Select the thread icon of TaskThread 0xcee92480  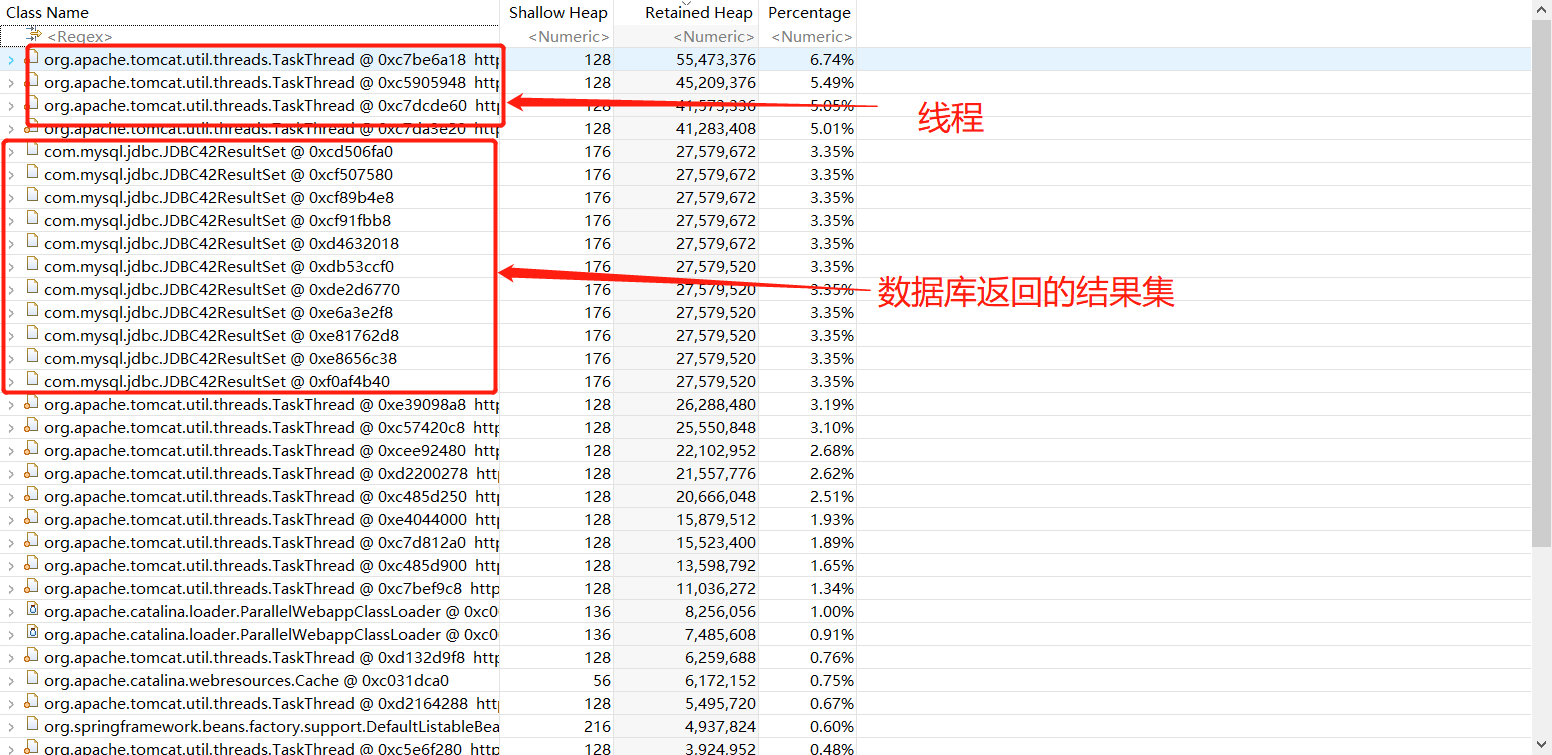(32, 450)
